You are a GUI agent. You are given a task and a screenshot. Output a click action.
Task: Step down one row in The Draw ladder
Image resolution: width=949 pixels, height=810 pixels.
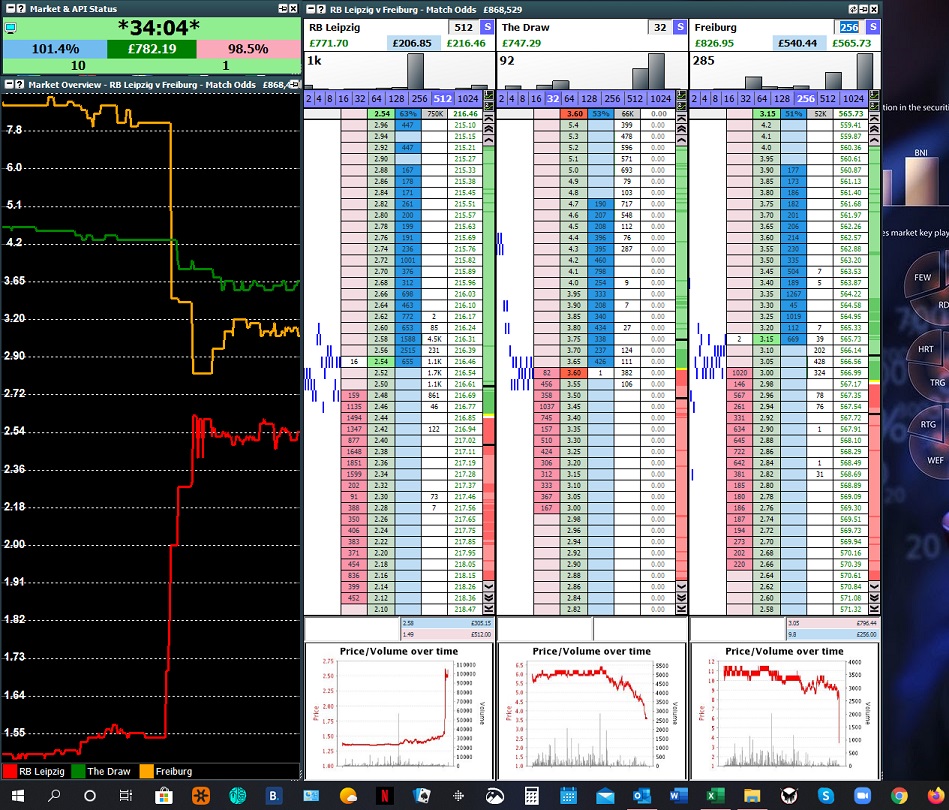pyautogui.click(x=681, y=586)
